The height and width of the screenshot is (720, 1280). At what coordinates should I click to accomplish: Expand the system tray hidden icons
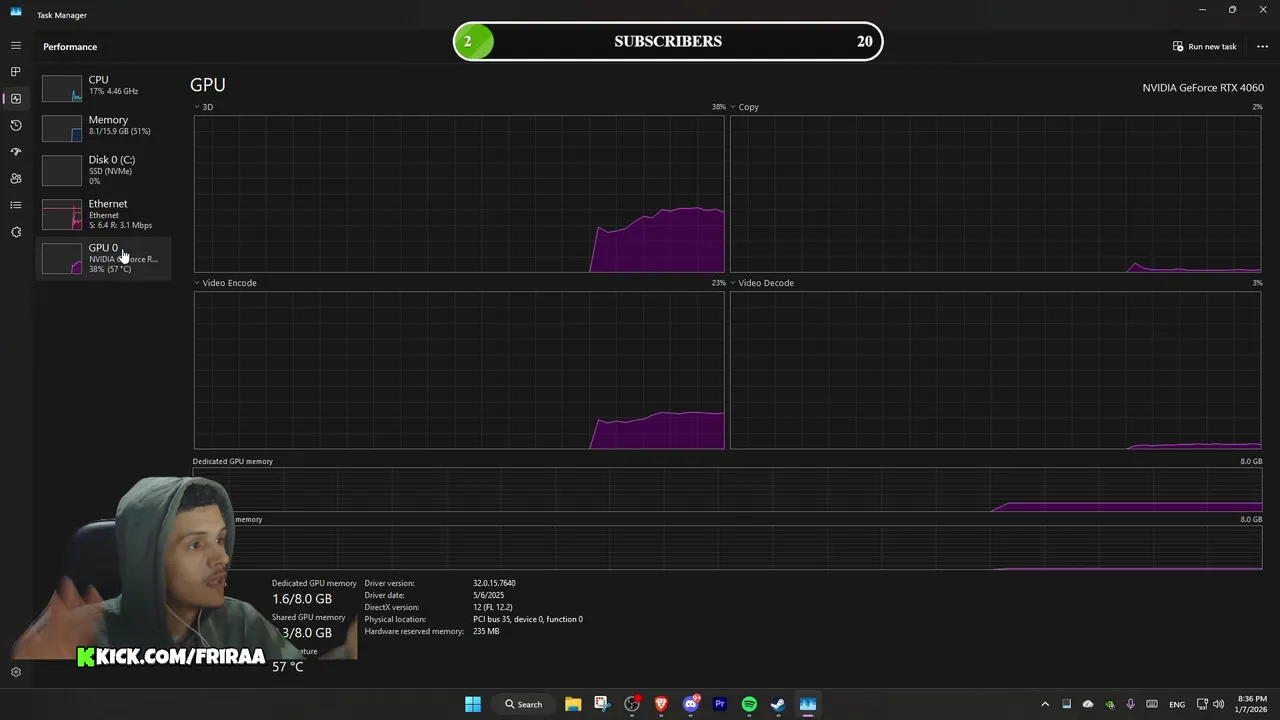[x=1045, y=704]
